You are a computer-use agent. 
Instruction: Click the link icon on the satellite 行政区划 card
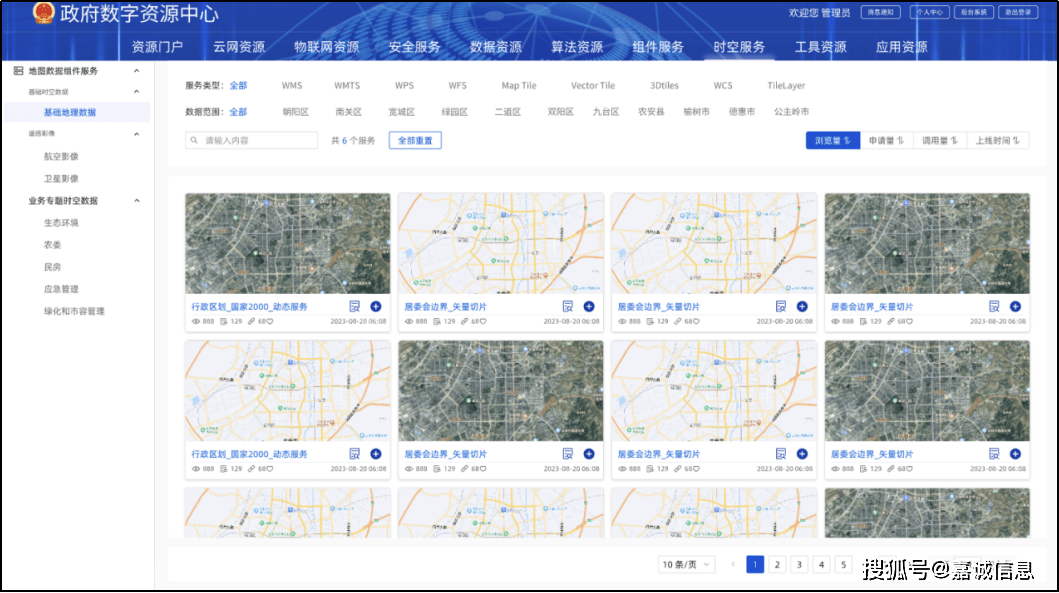click(x=251, y=321)
